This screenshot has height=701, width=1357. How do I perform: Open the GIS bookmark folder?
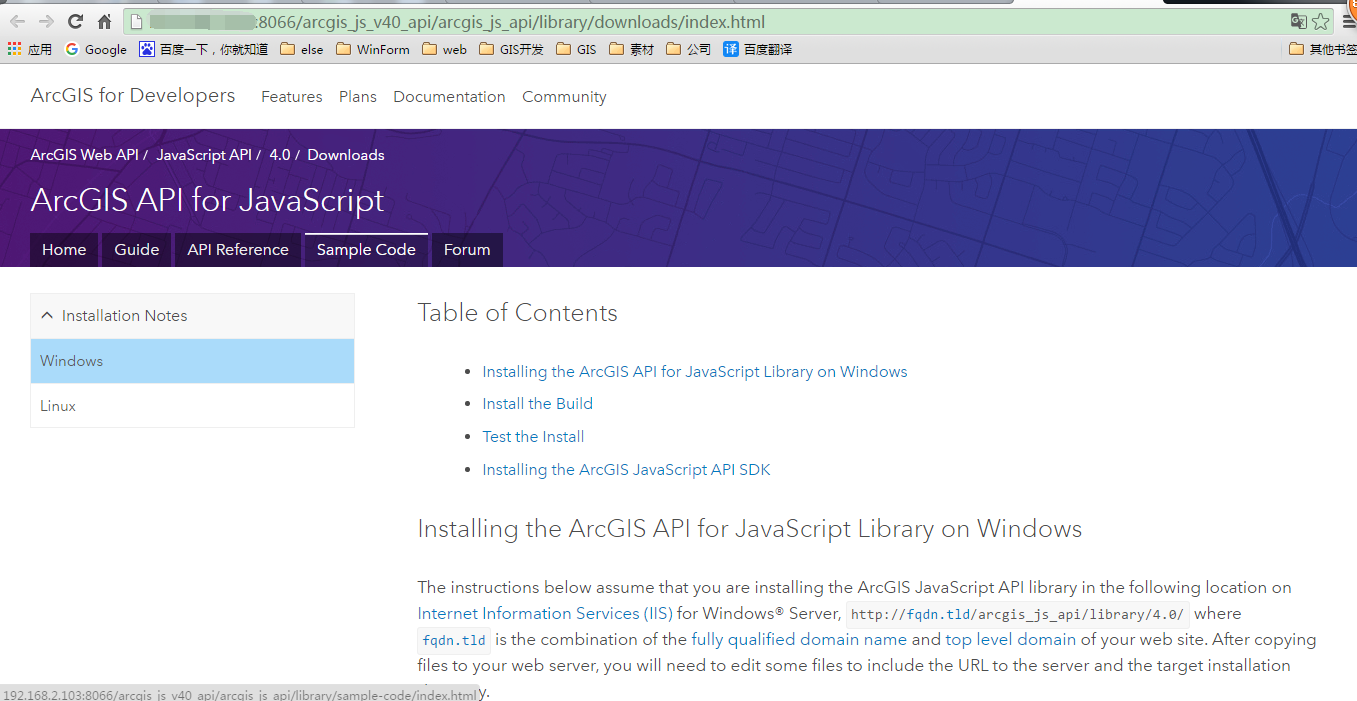click(576, 49)
